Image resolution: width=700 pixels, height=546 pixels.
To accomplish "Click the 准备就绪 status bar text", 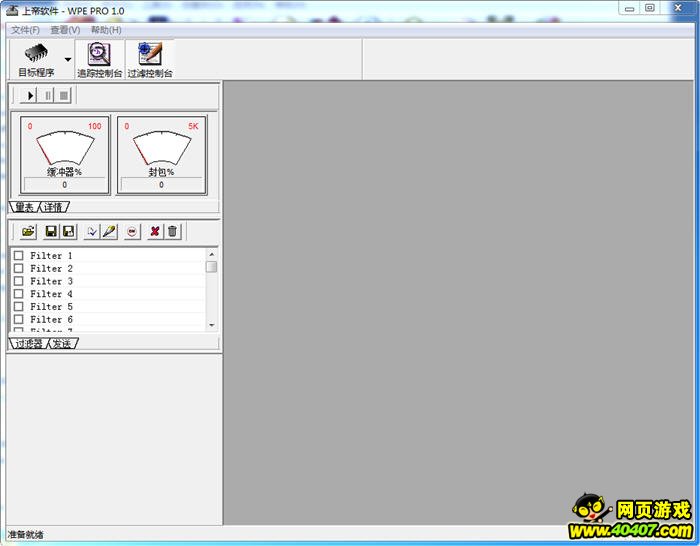I will 25,534.
